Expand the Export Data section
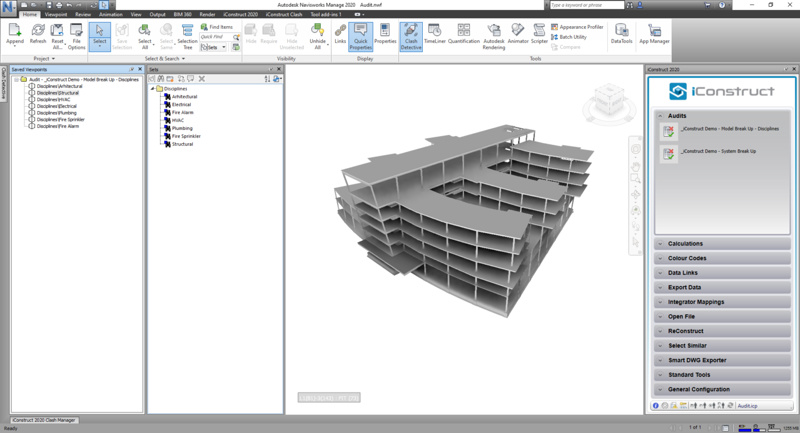 pyautogui.click(x=722, y=287)
